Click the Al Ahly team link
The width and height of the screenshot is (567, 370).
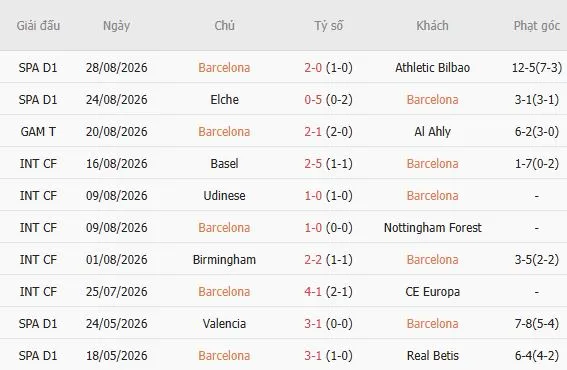(432, 132)
